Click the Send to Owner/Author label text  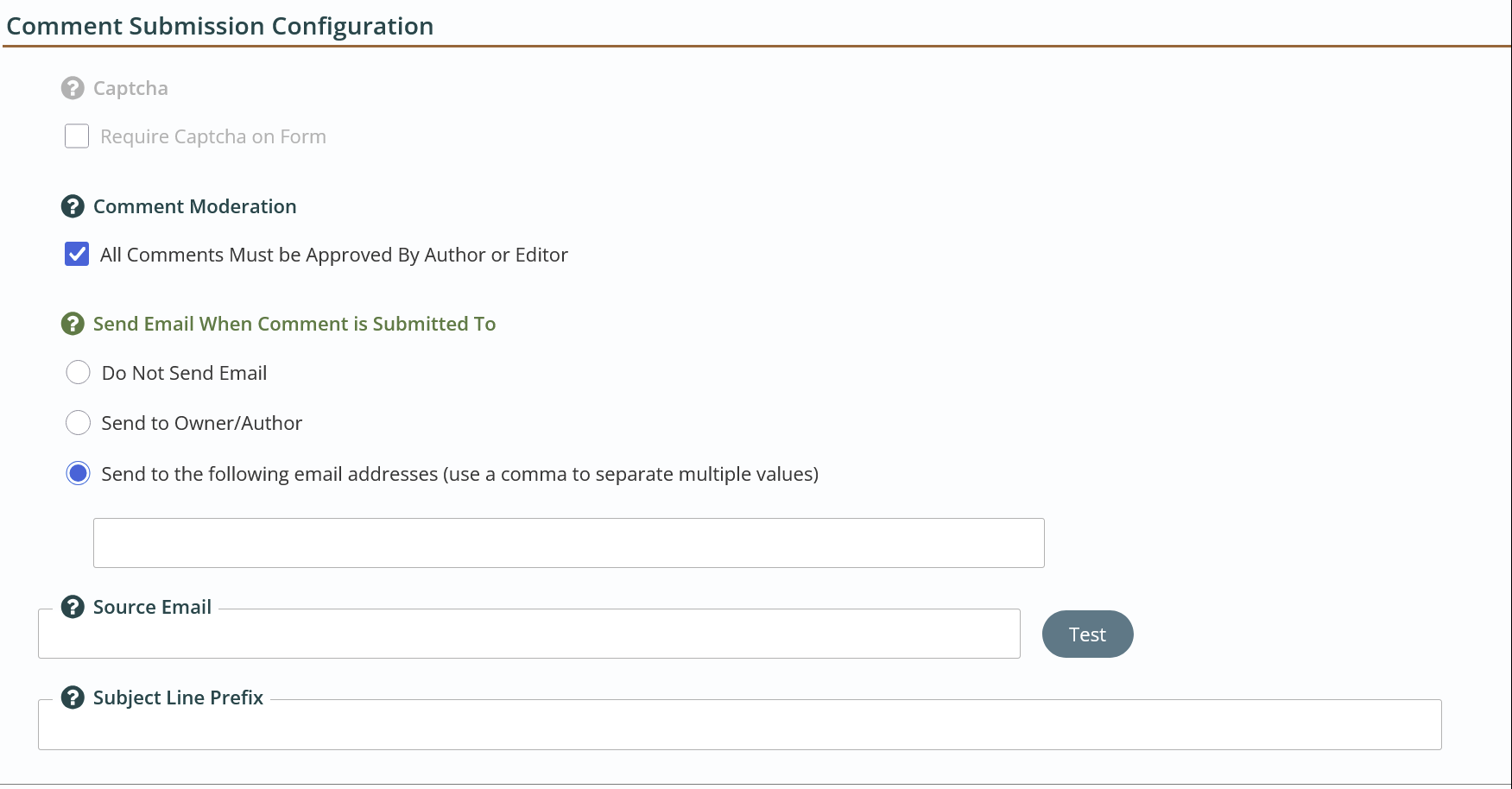pos(202,423)
